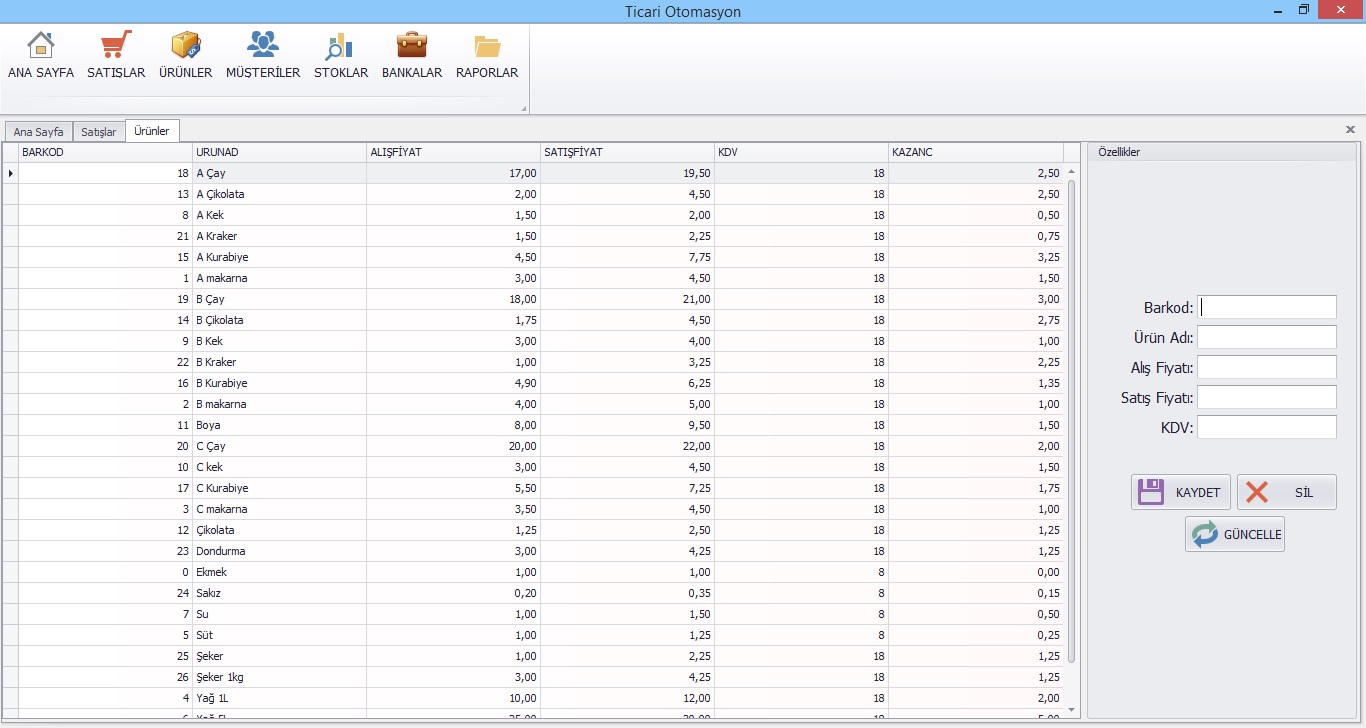The width and height of the screenshot is (1366, 728).
Task: Click the SİL delete button
Action: [x=1287, y=492]
